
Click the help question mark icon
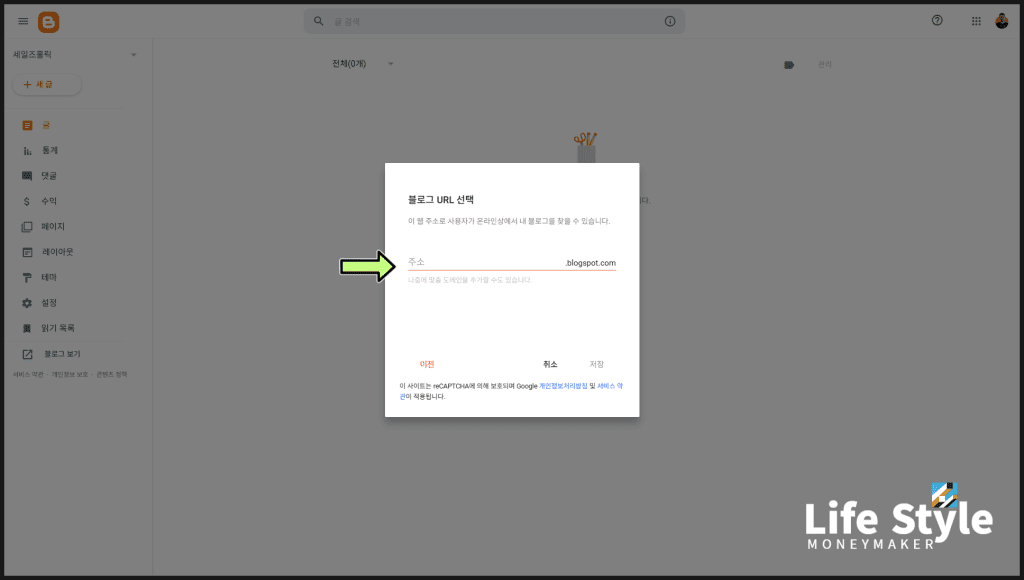click(936, 20)
